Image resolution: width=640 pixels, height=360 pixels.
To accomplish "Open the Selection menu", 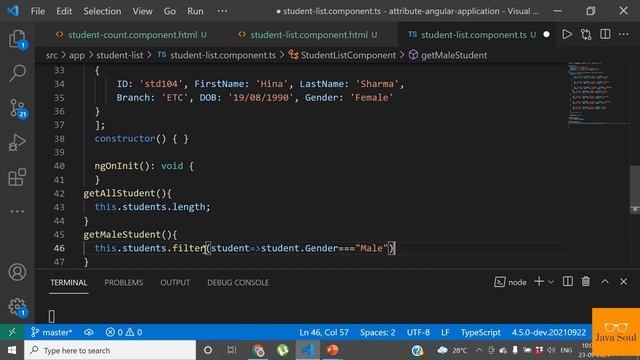I will pyautogui.click(x=102, y=11).
